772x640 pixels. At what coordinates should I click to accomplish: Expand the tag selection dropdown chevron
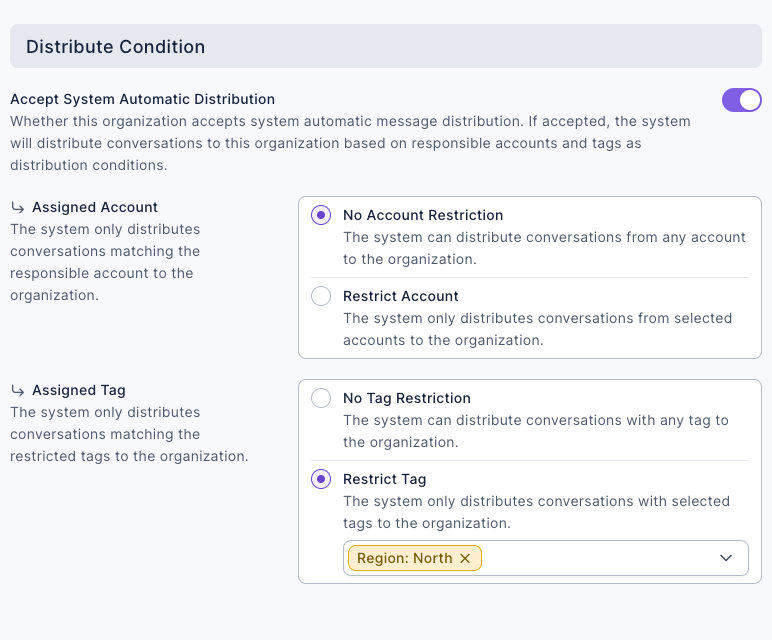coord(726,558)
